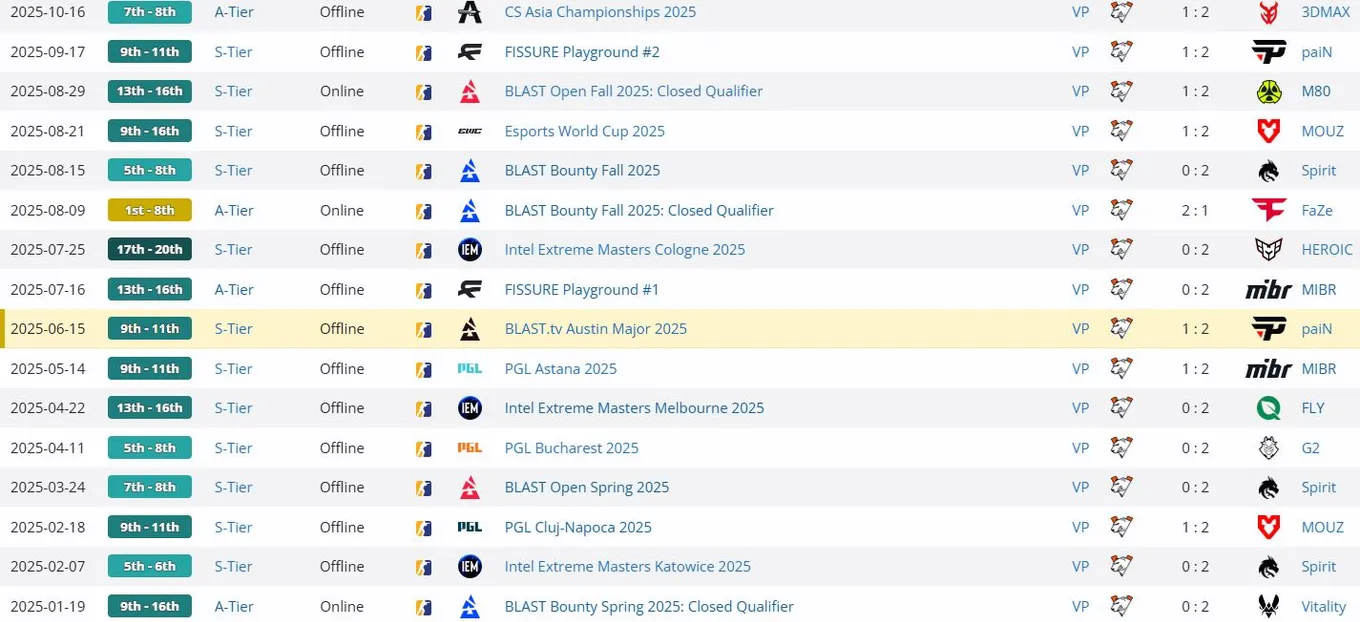Open the HEROIC team logo icon

coord(1269,250)
